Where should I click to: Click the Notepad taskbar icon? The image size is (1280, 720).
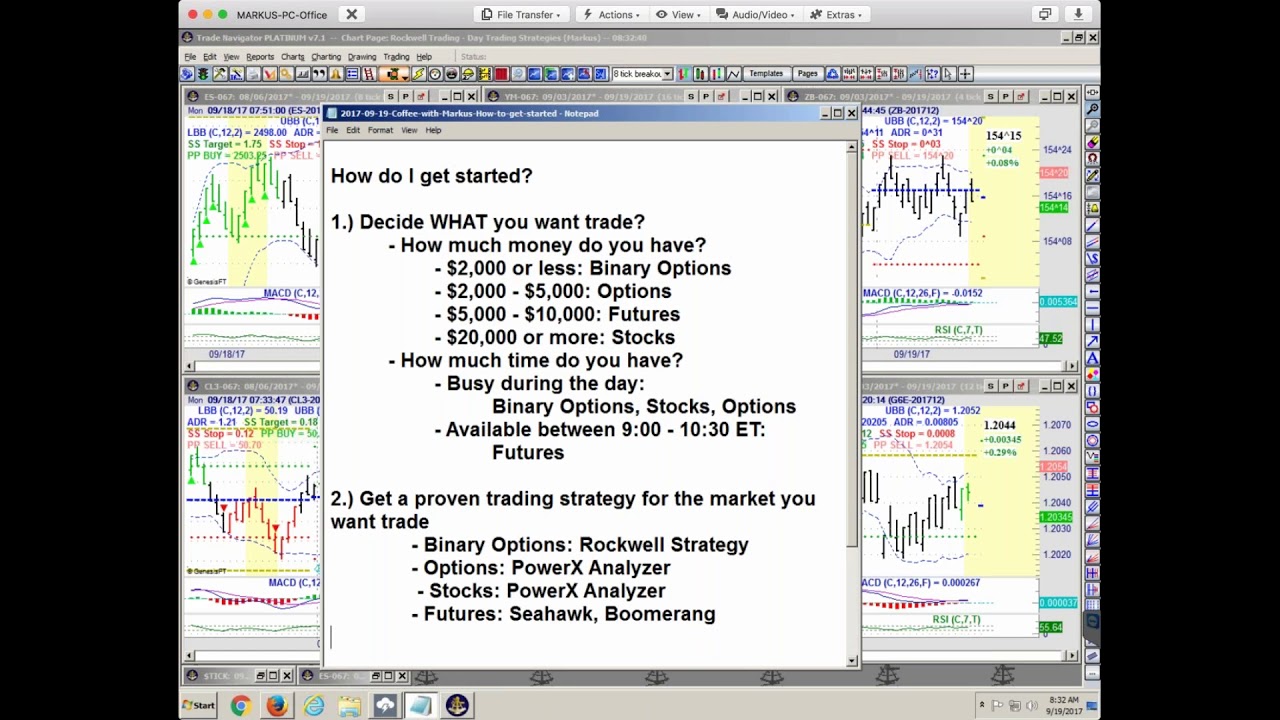click(421, 706)
